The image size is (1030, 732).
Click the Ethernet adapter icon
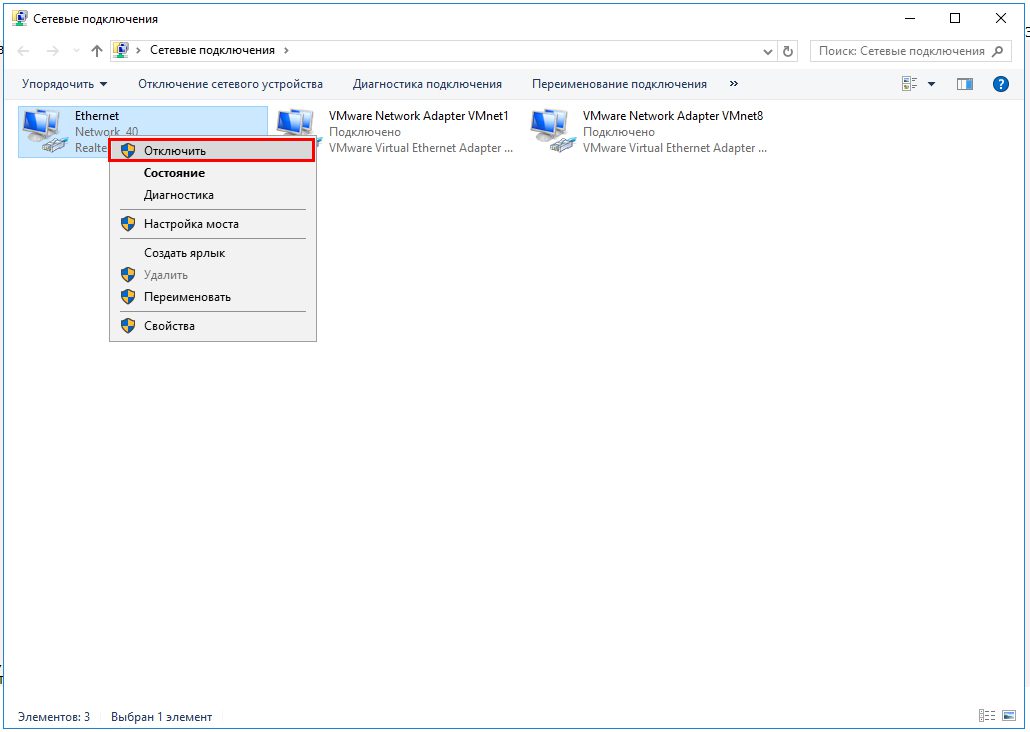[x=43, y=131]
